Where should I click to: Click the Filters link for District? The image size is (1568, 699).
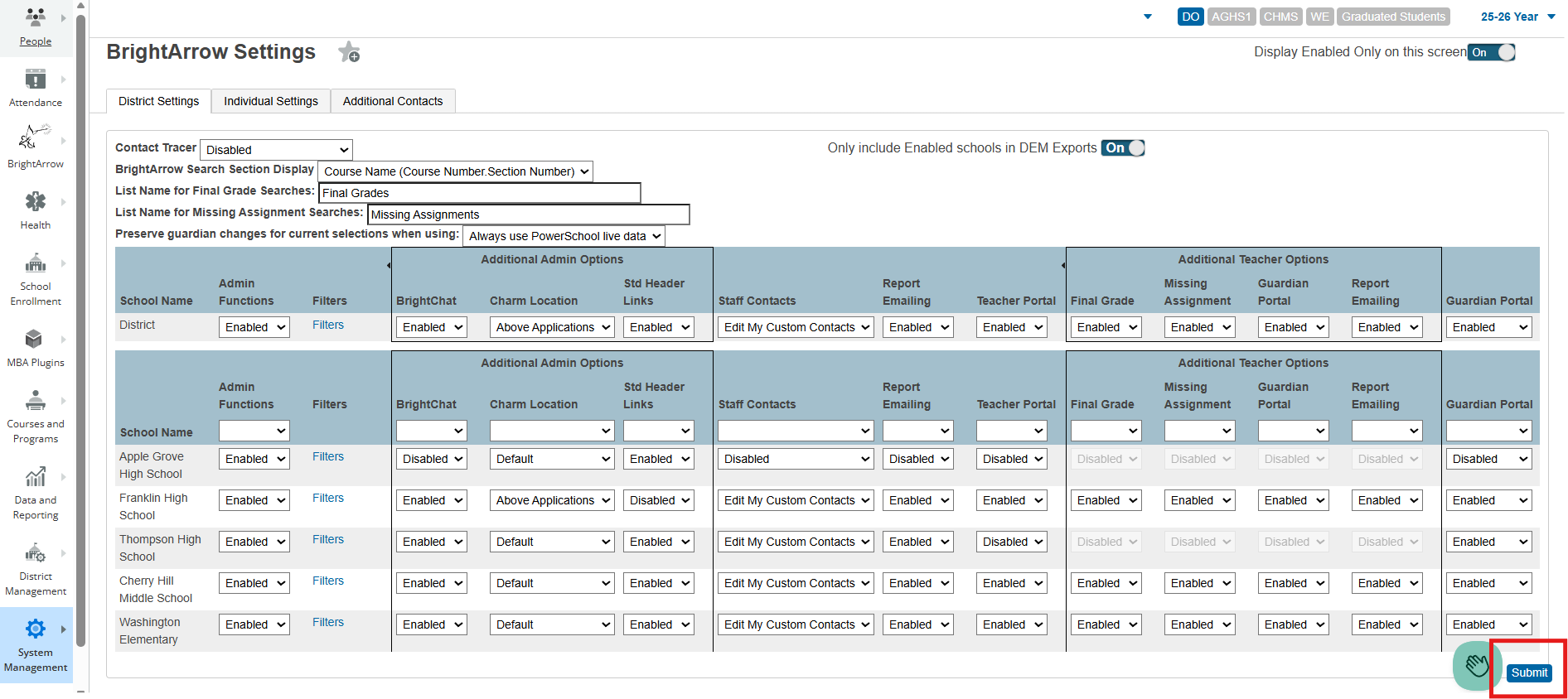pyautogui.click(x=328, y=325)
